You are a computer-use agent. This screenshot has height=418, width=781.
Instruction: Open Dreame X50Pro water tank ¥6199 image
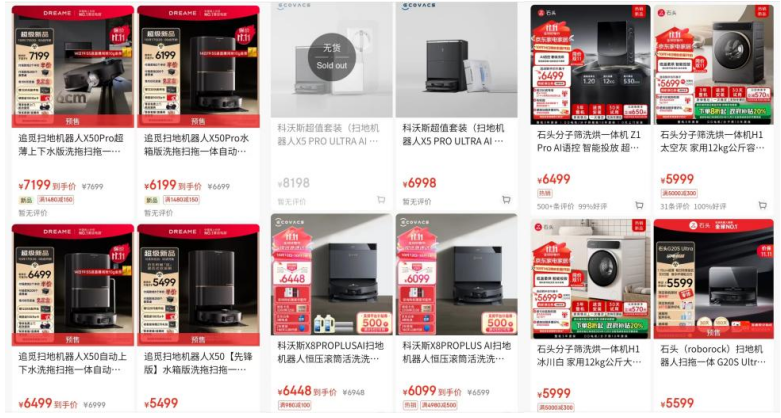pos(198,66)
